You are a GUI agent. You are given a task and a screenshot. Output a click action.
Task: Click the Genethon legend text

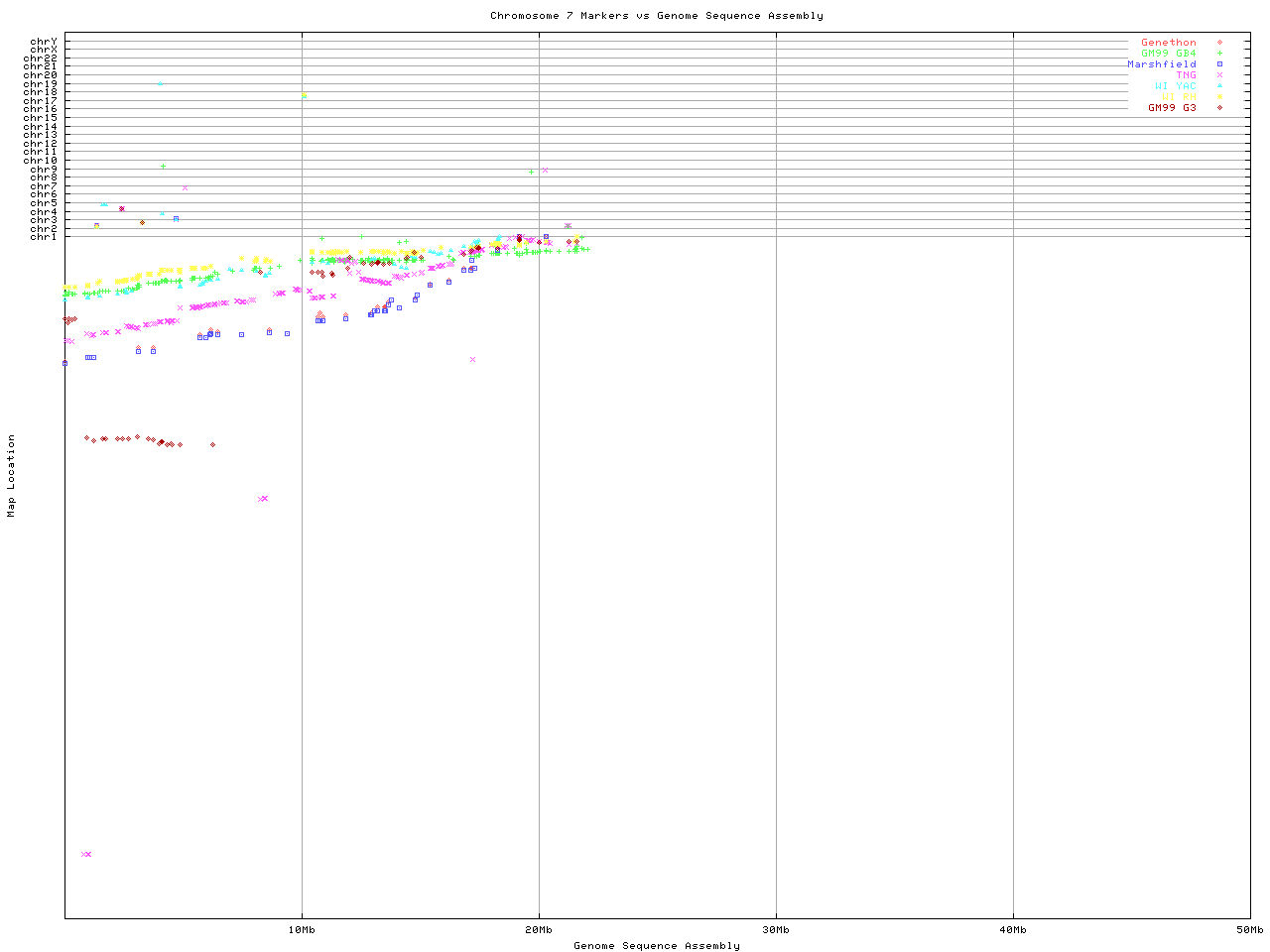(x=1168, y=43)
